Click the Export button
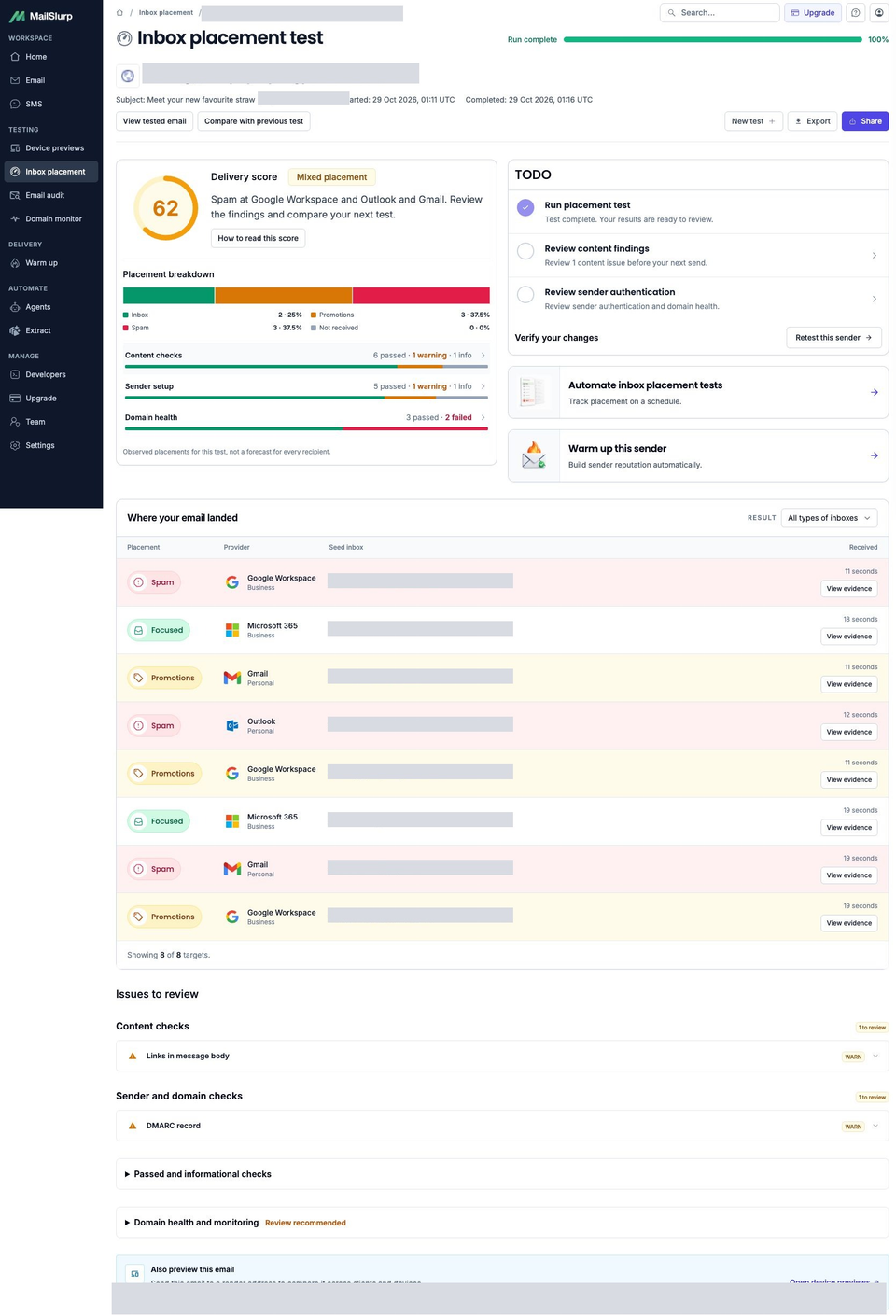Image resolution: width=896 pixels, height=1316 pixels. [812, 121]
